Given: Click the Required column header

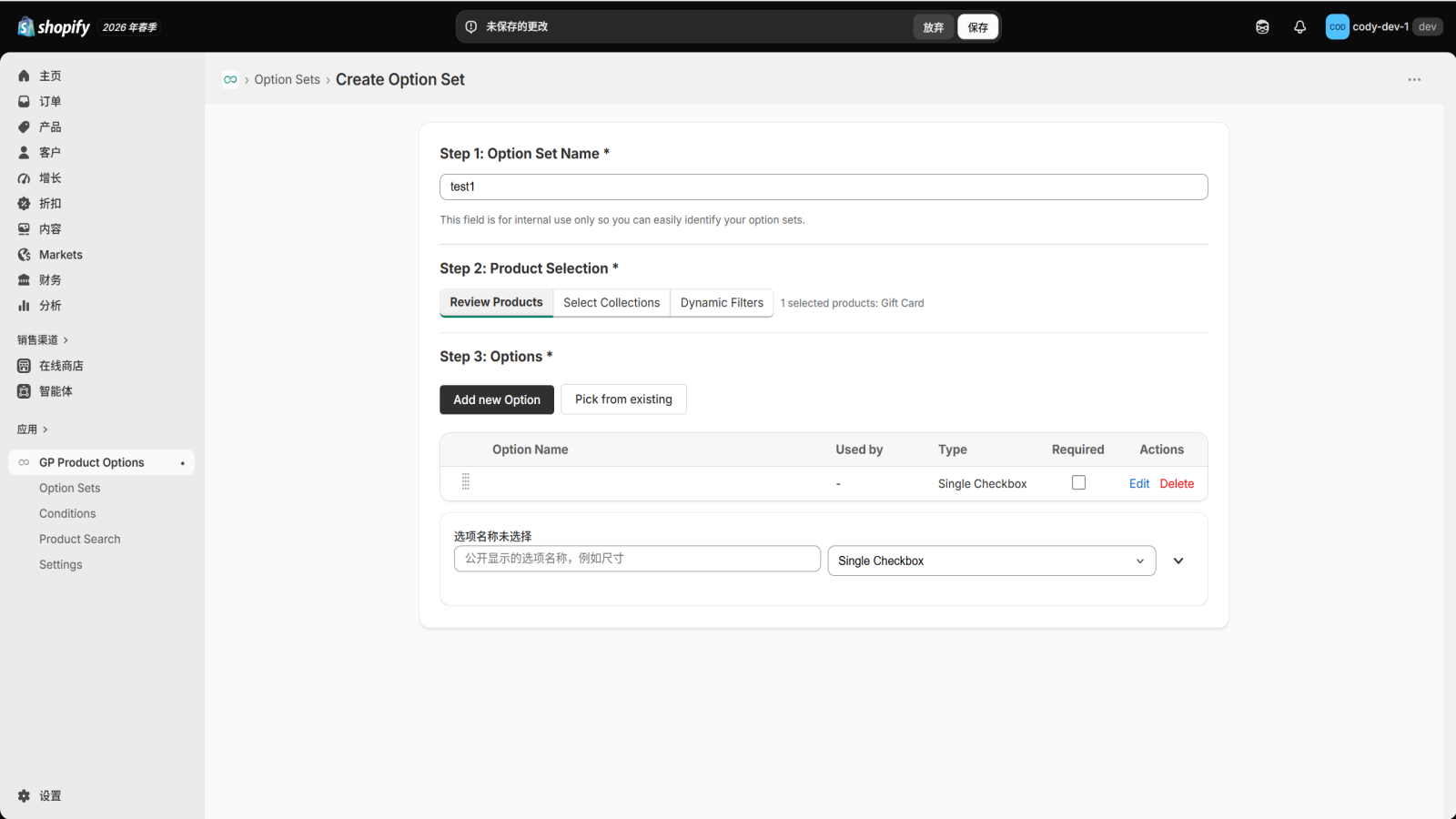Looking at the screenshot, I should coord(1078,450).
